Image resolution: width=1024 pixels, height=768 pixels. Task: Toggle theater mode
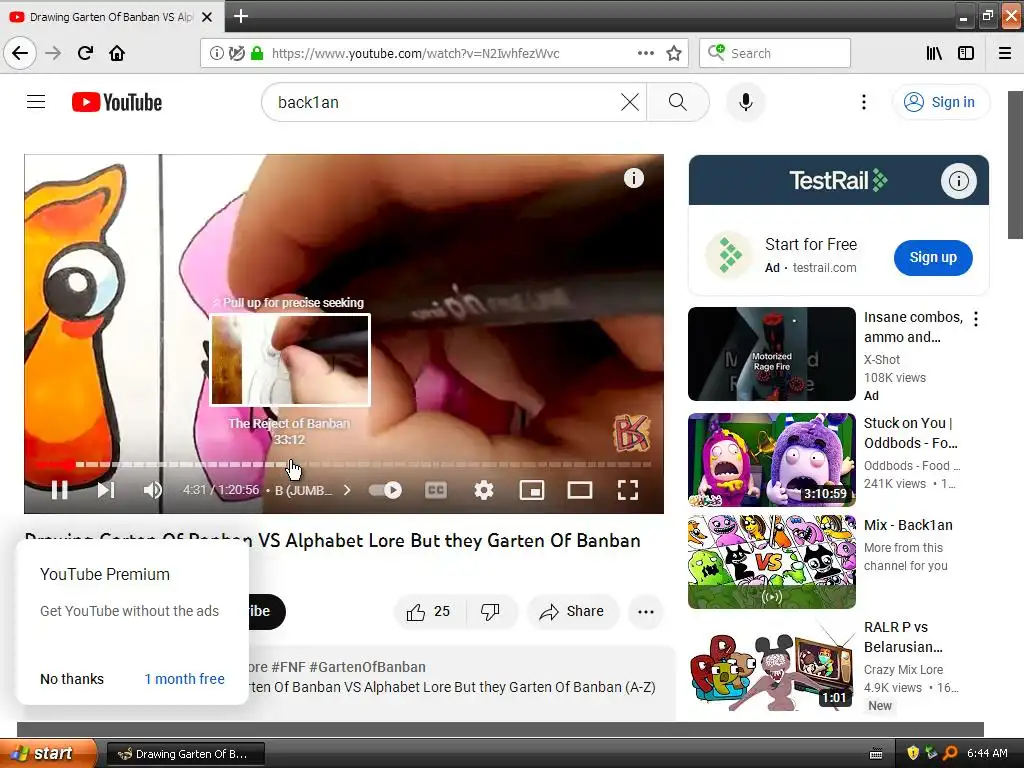pyautogui.click(x=579, y=490)
